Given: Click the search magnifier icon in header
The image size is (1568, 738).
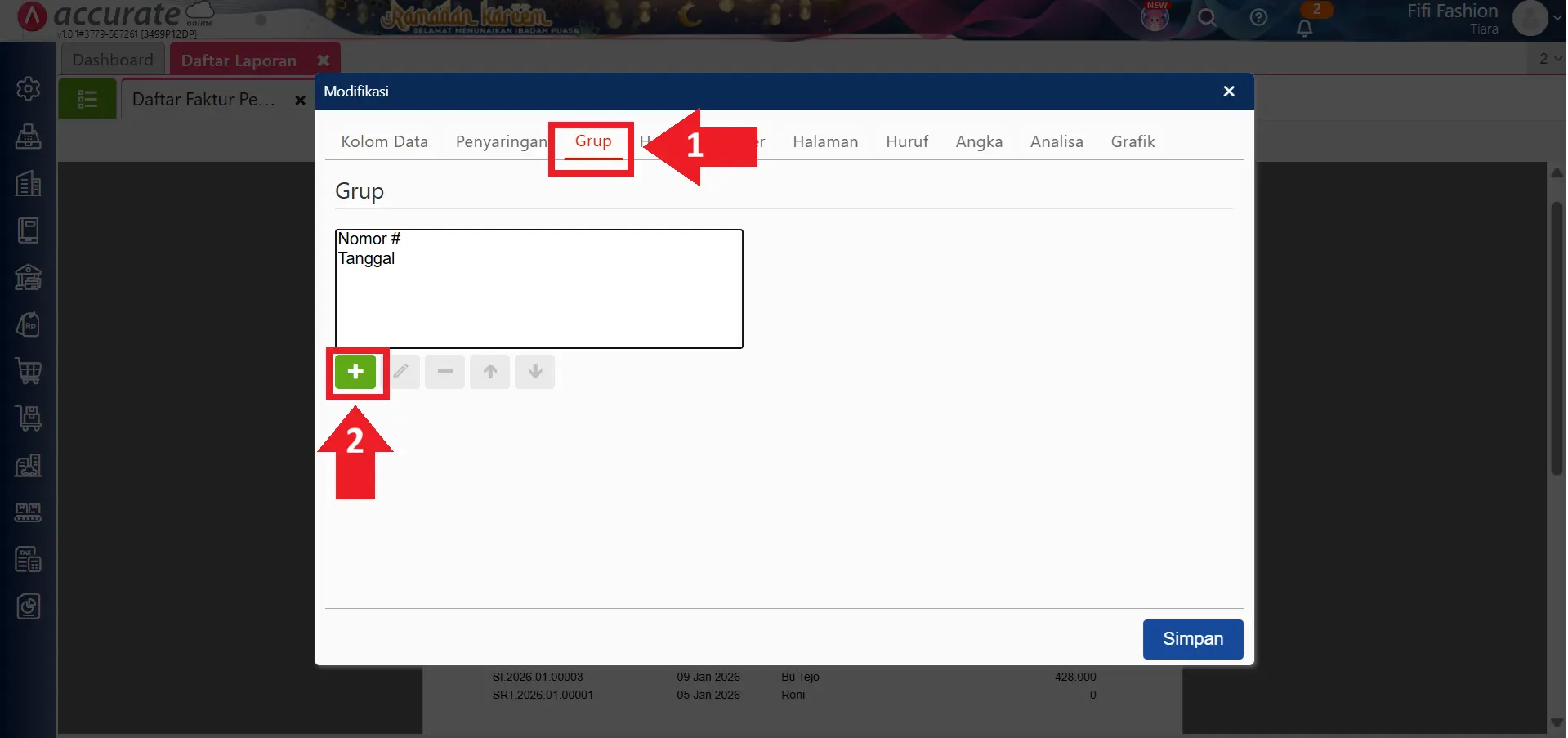Looking at the screenshot, I should [x=1207, y=18].
